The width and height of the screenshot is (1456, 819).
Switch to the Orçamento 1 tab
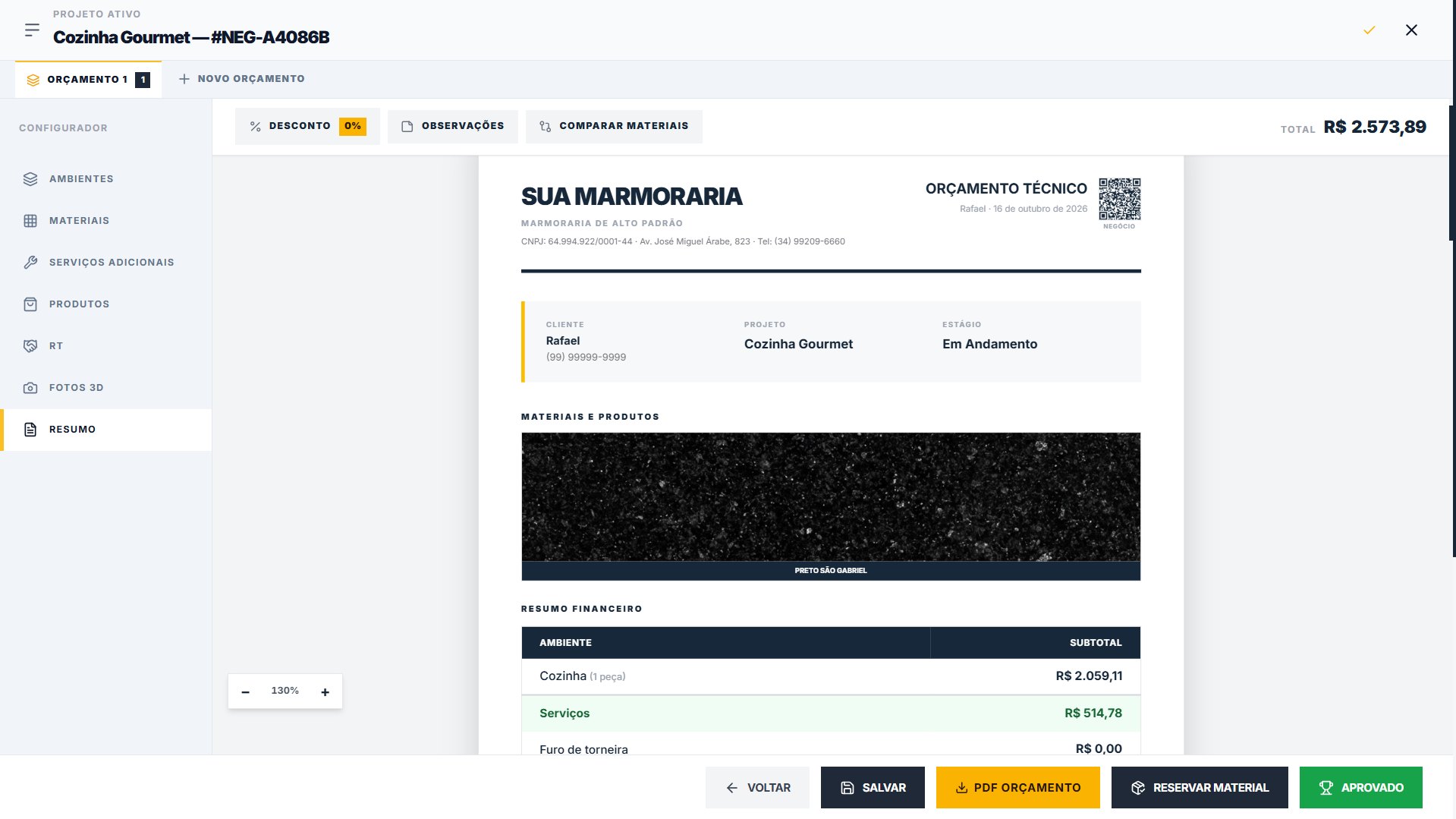click(88, 80)
